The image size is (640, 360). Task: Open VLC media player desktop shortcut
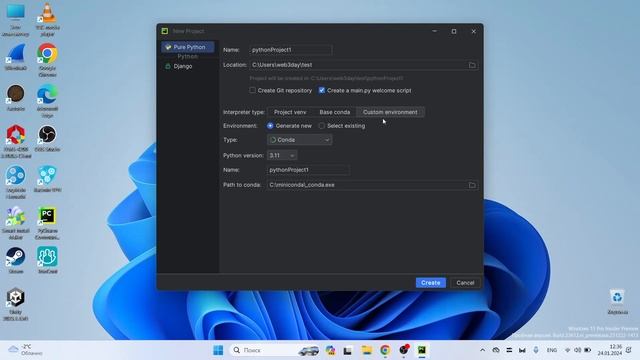pos(47,19)
